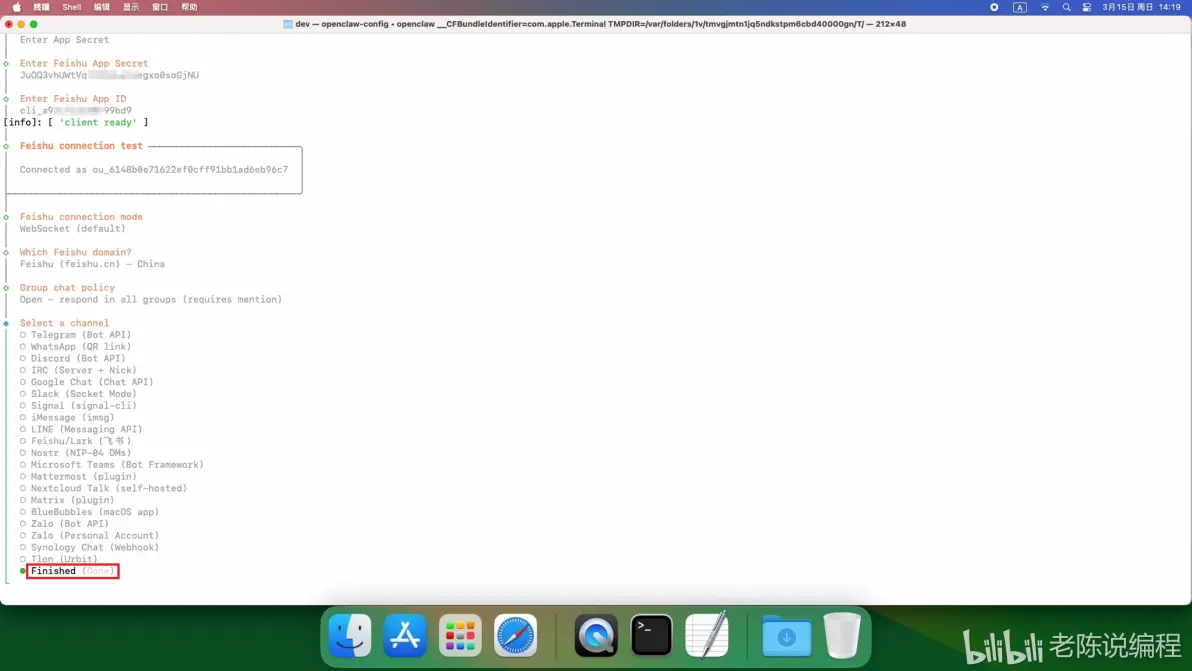Click 'WebSocket (default)' answer text

point(72,229)
